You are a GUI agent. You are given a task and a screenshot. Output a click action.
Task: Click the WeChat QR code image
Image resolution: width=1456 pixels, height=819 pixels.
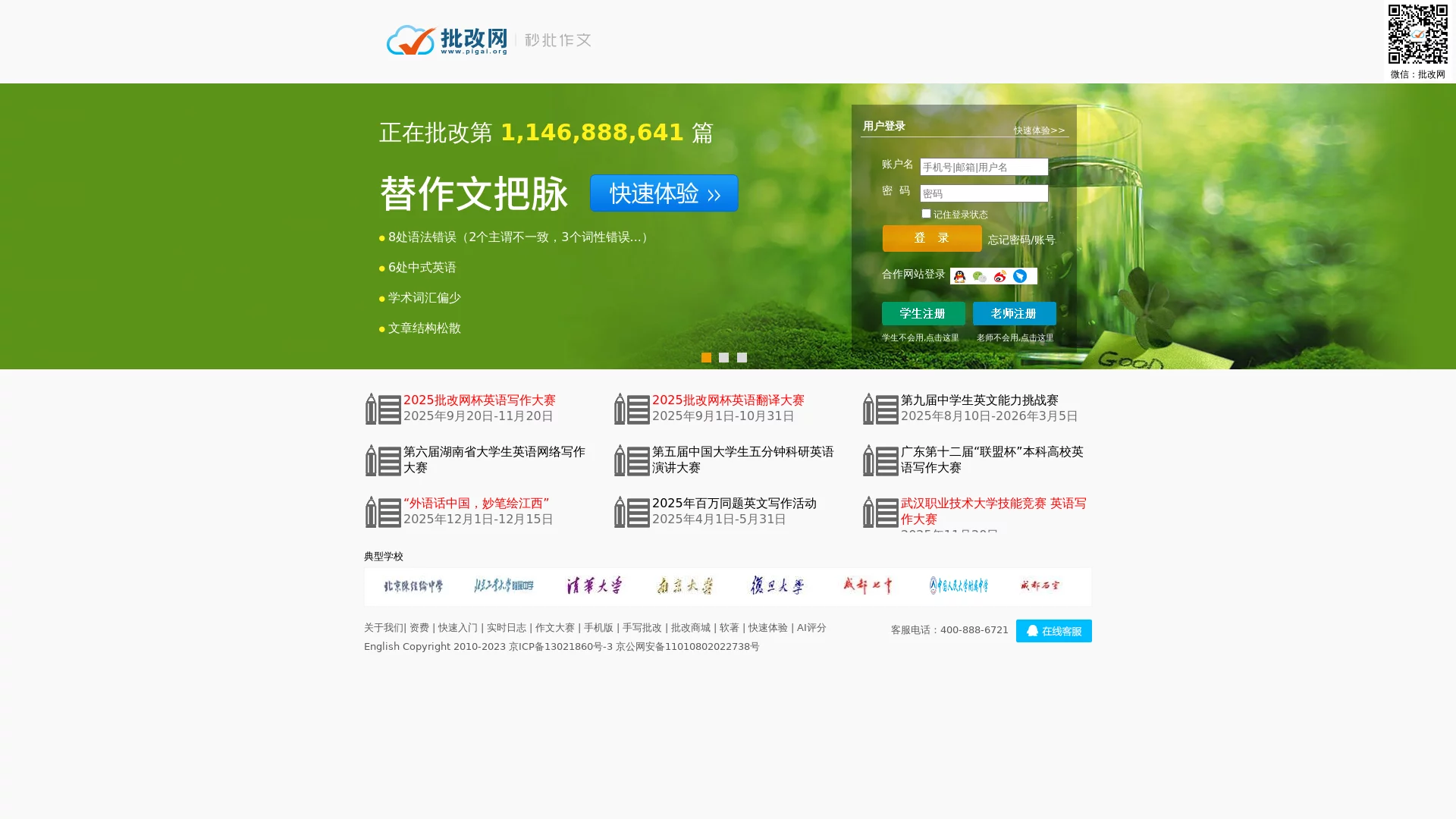click(x=1418, y=34)
